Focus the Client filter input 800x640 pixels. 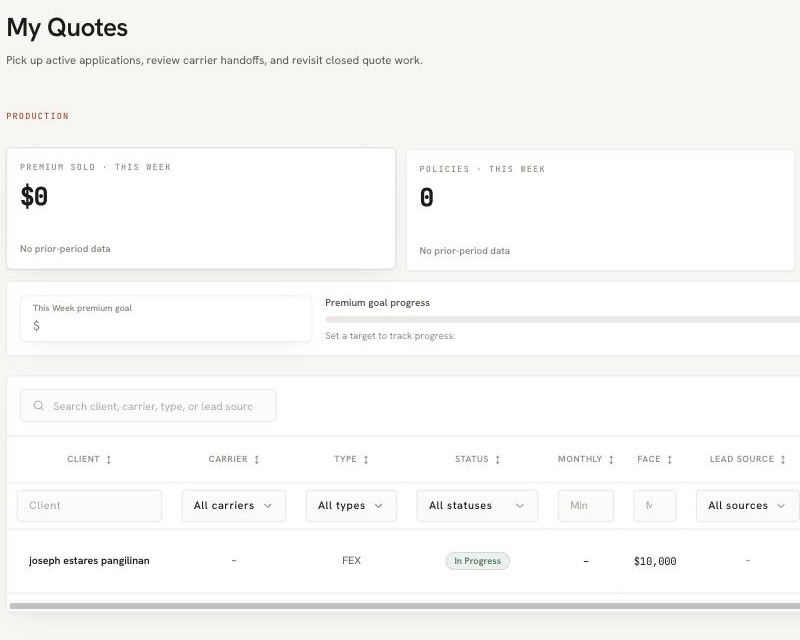tap(89, 505)
